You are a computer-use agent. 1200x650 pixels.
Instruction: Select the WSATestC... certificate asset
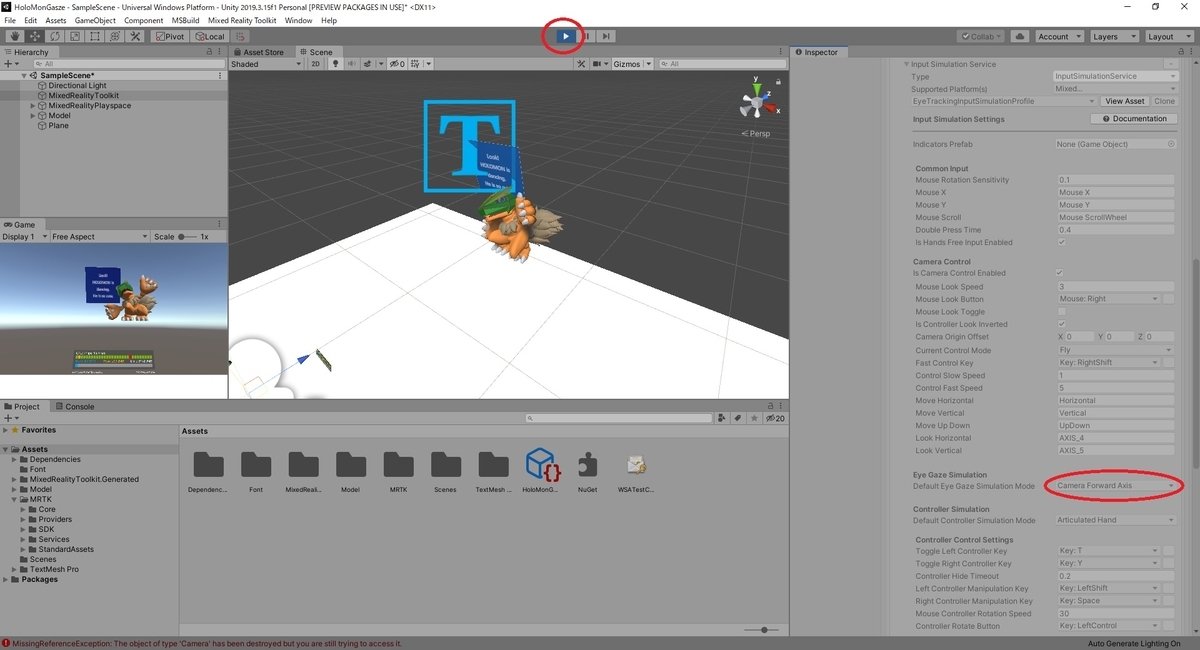tap(636, 465)
